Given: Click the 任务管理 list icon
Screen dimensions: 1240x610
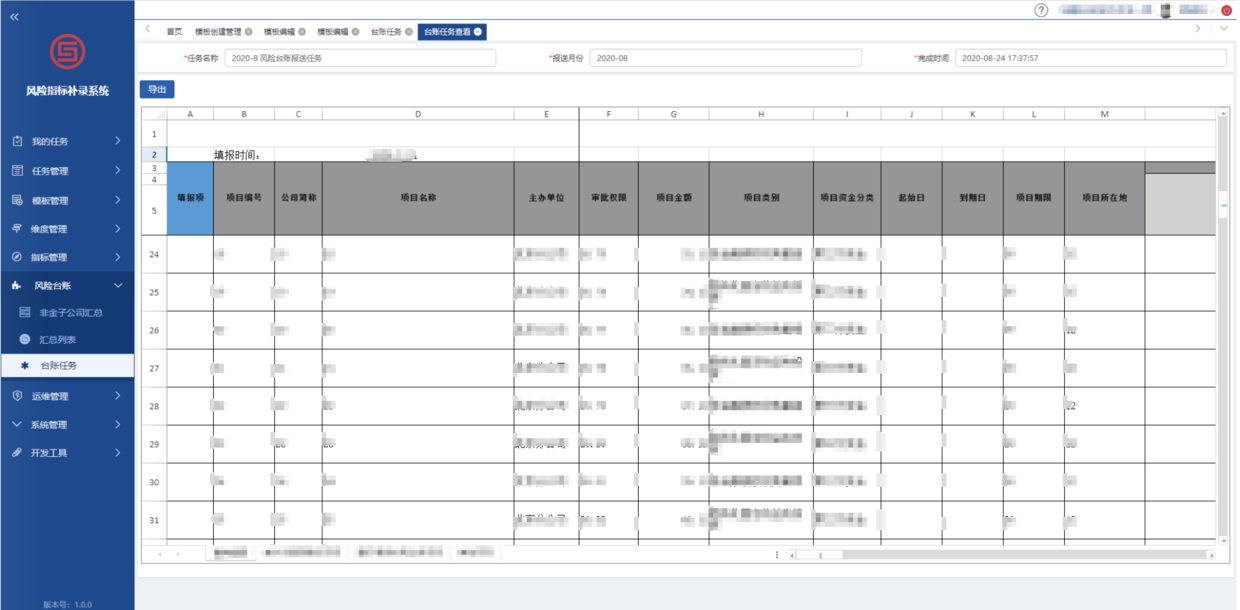Looking at the screenshot, I should 17,171.
